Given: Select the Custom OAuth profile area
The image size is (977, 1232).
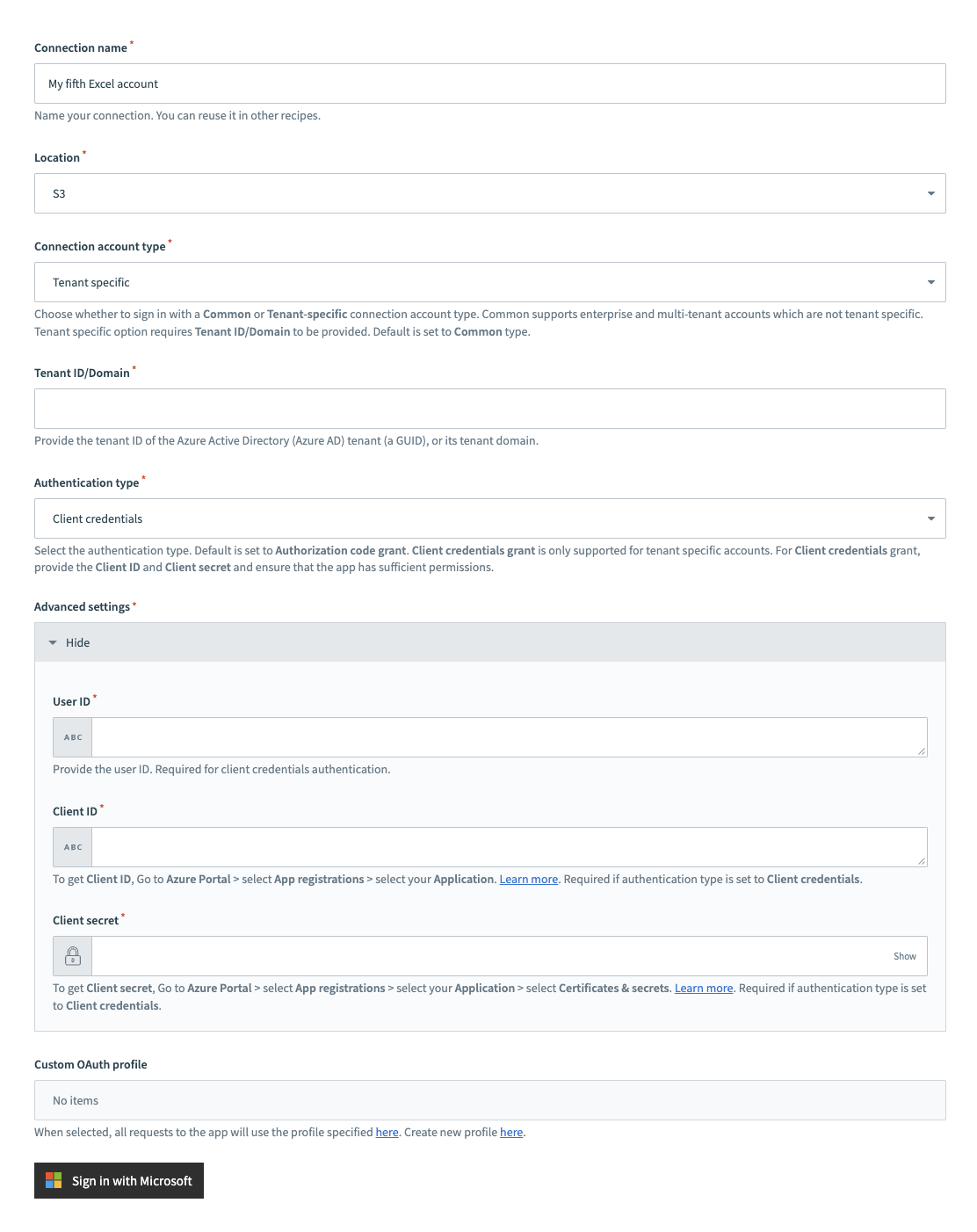Looking at the screenshot, I should [x=489, y=1099].
